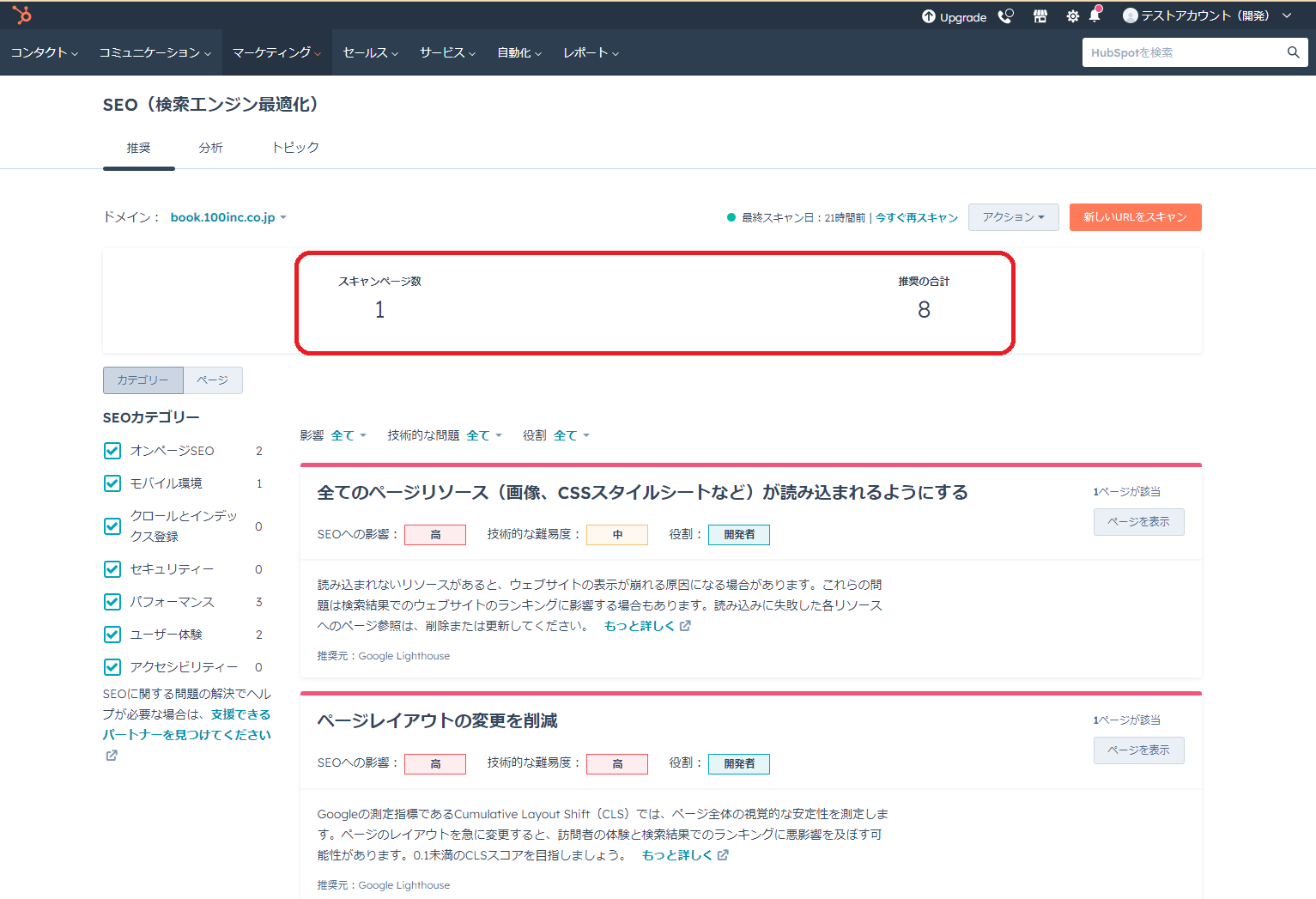Screen dimensions: 1316x899
Task: Switch view to ページ toggle
Action: point(213,380)
